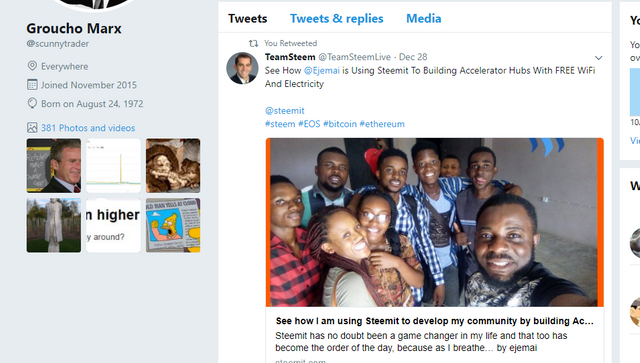This screenshot has height=363, width=640.
Task: Switch to the Tweets tab
Action: click(x=247, y=18)
